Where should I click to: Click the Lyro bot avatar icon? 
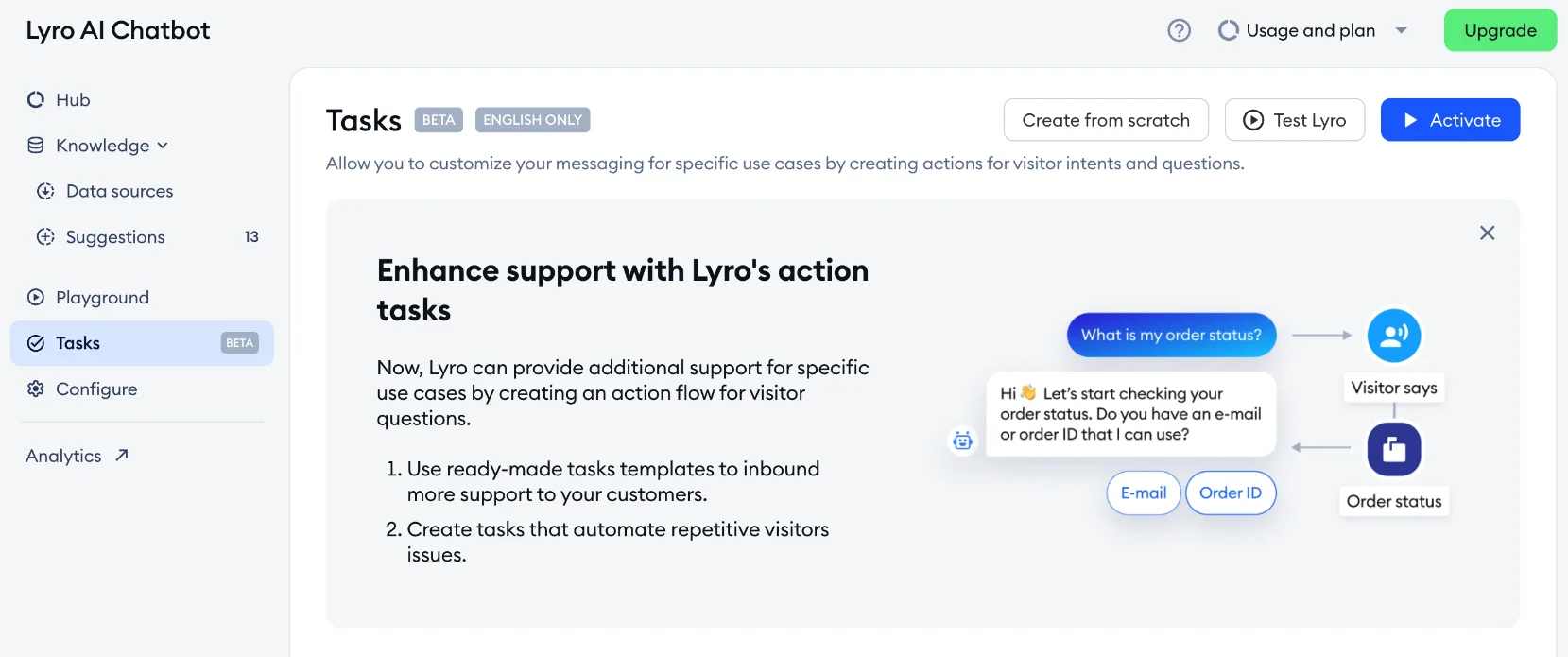coord(962,441)
